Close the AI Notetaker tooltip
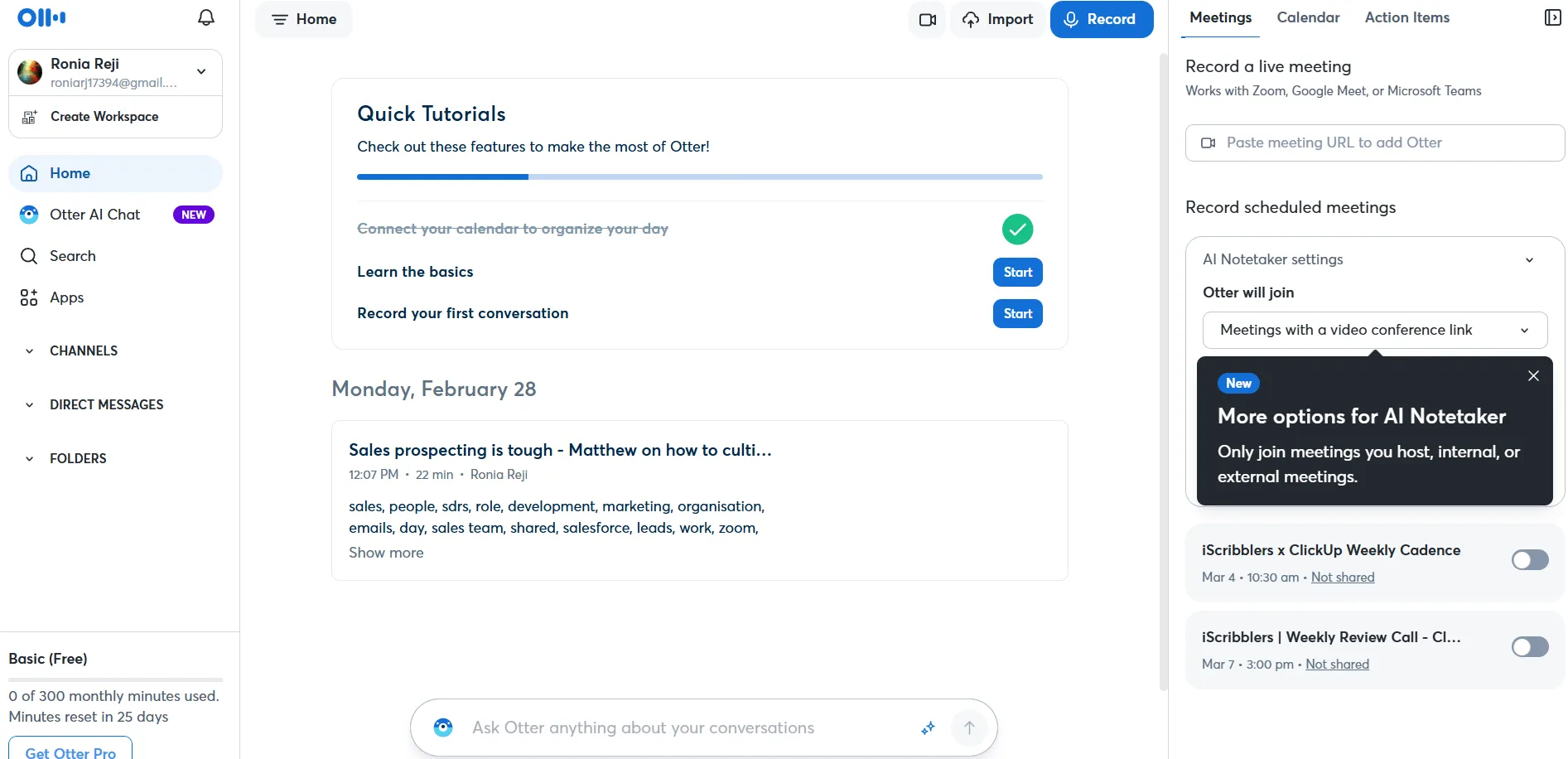Viewport: 1568px width, 759px height. (1533, 375)
